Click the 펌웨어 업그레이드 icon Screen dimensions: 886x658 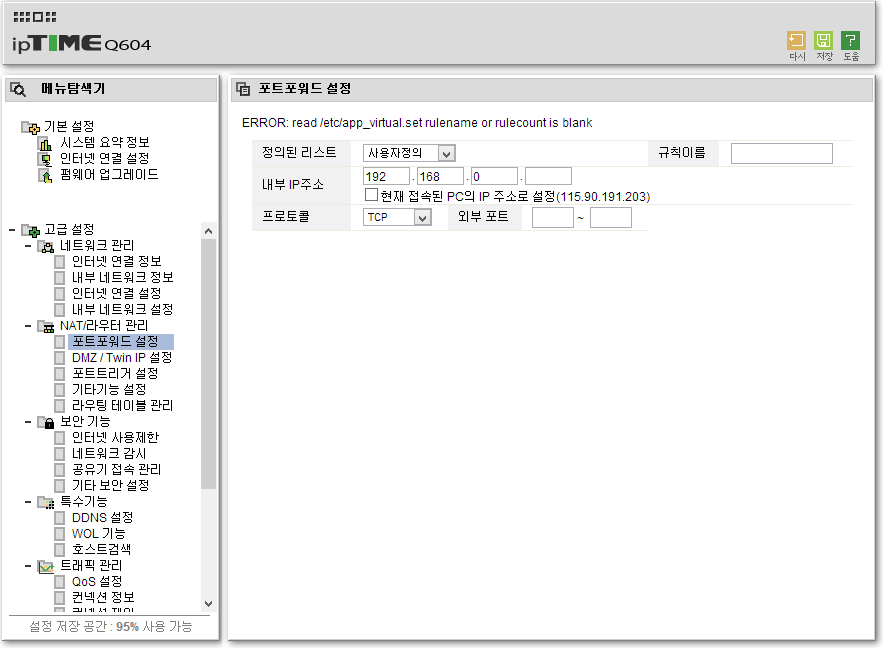pos(45,176)
